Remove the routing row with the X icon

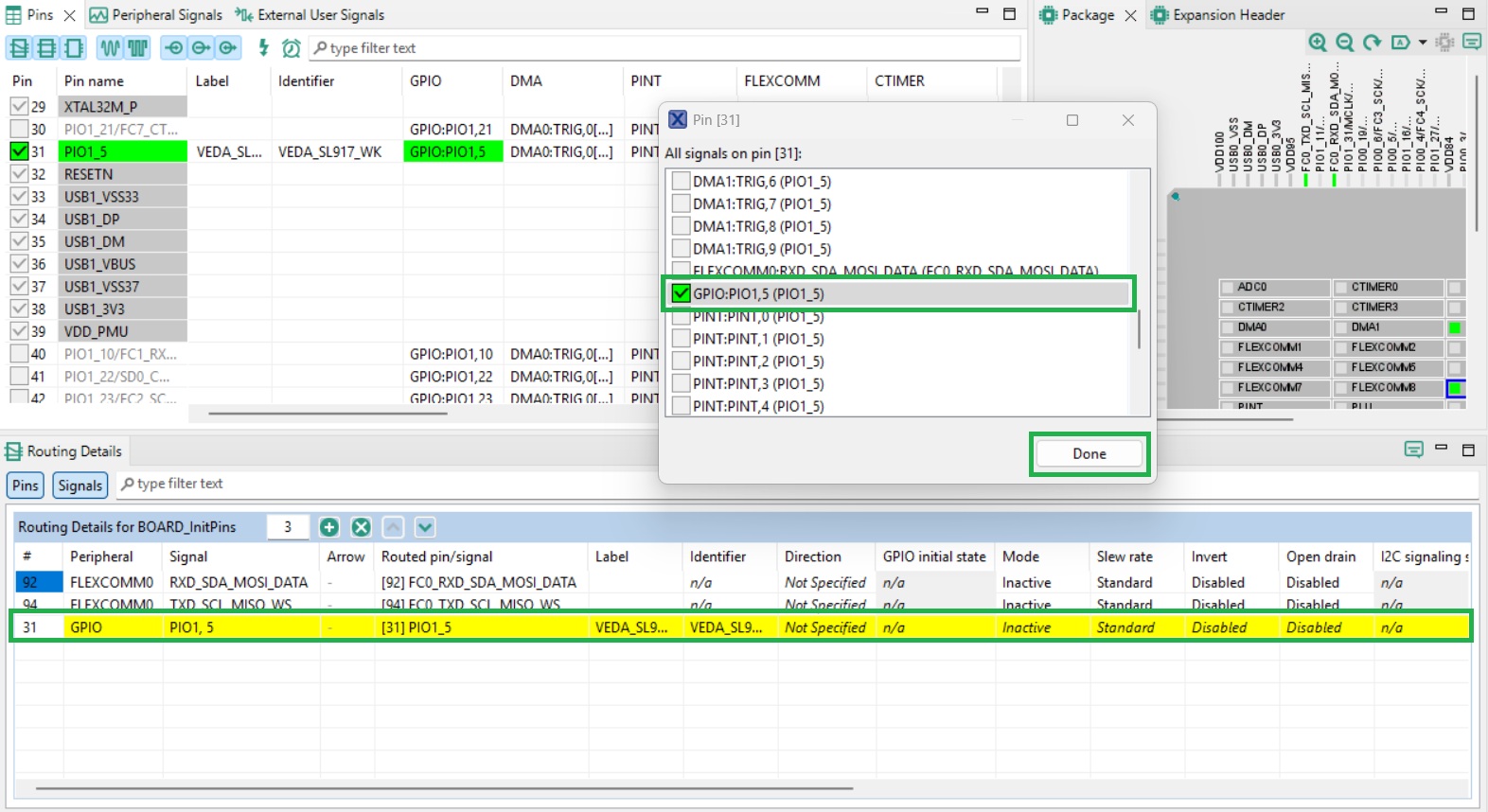click(362, 527)
